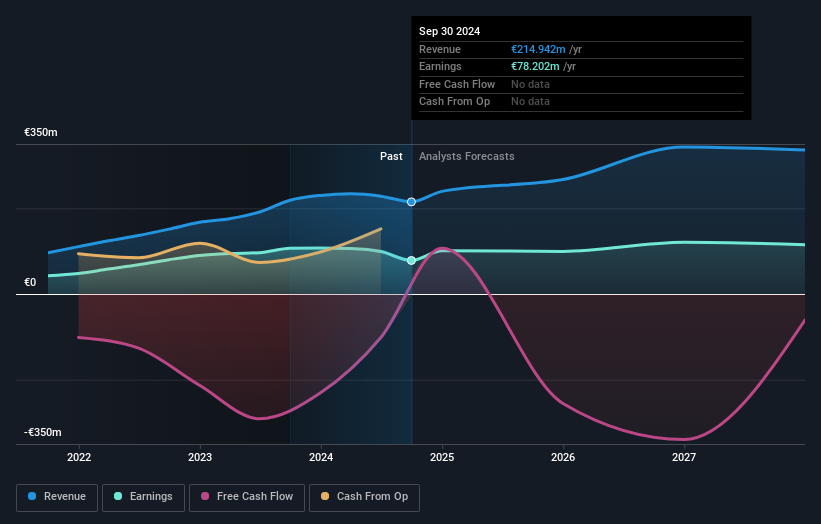The height and width of the screenshot is (524, 821).
Task: Click No data beside Cash From Op
Action: pyautogui.click(x=530, y=102)
